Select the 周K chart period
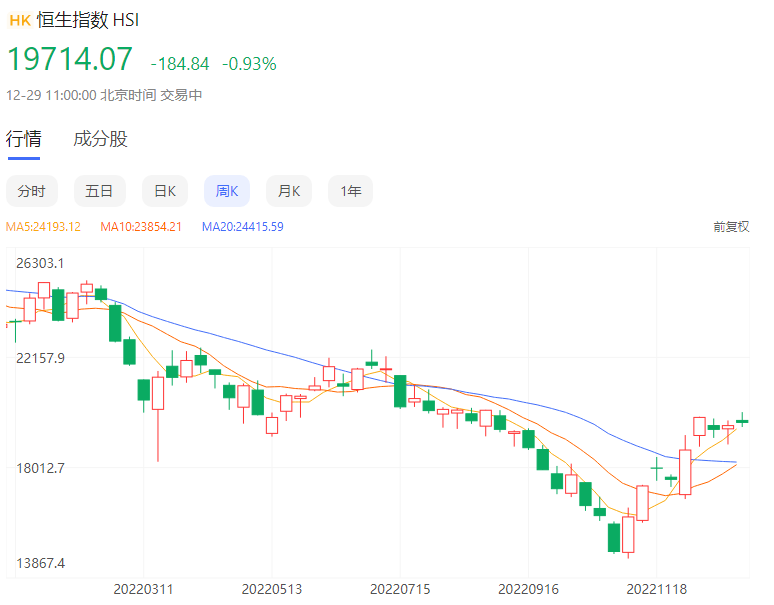774x605 pixels. [227, 191]
